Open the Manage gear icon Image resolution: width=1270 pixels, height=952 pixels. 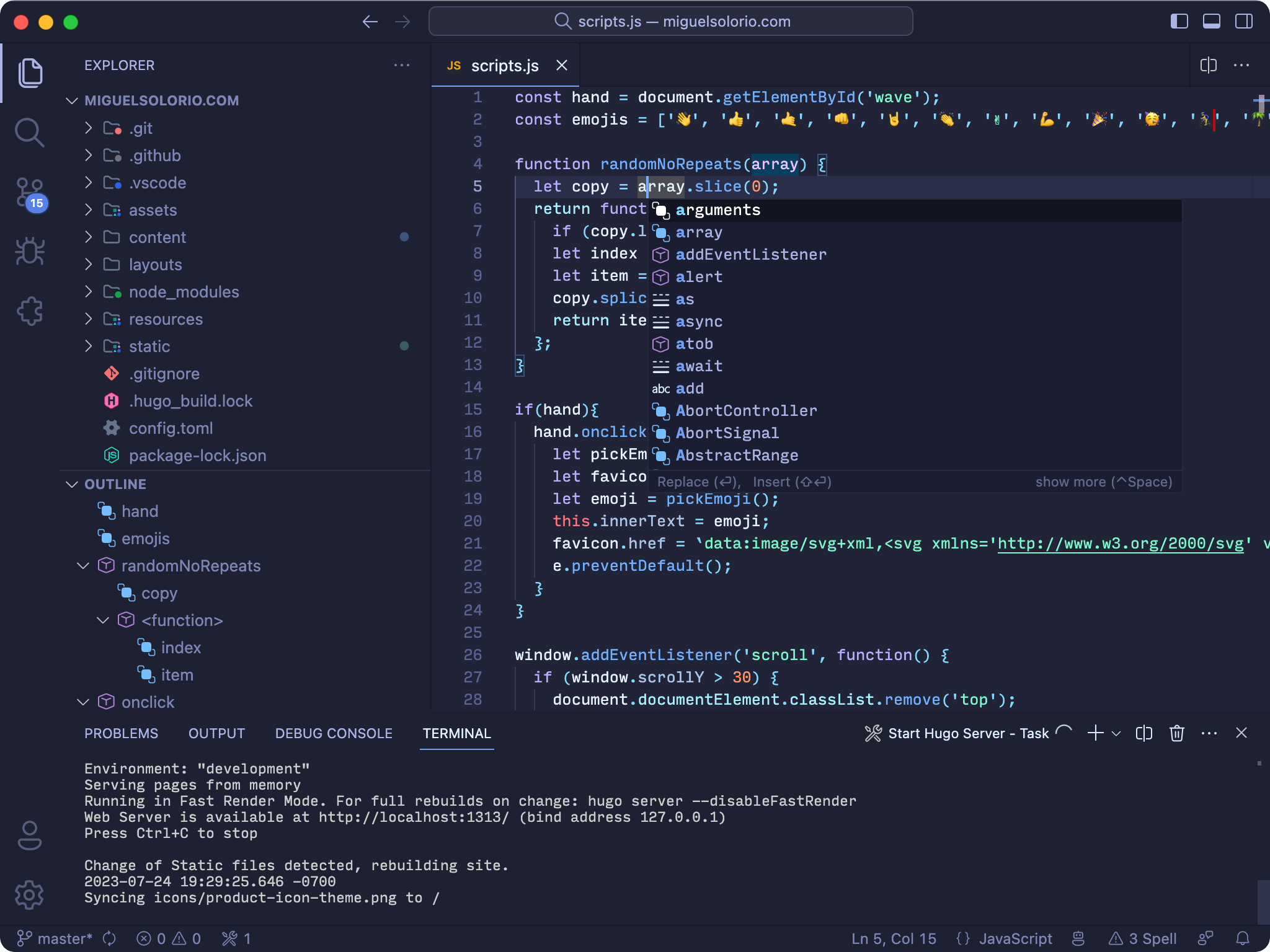click(x=30, y=894)
